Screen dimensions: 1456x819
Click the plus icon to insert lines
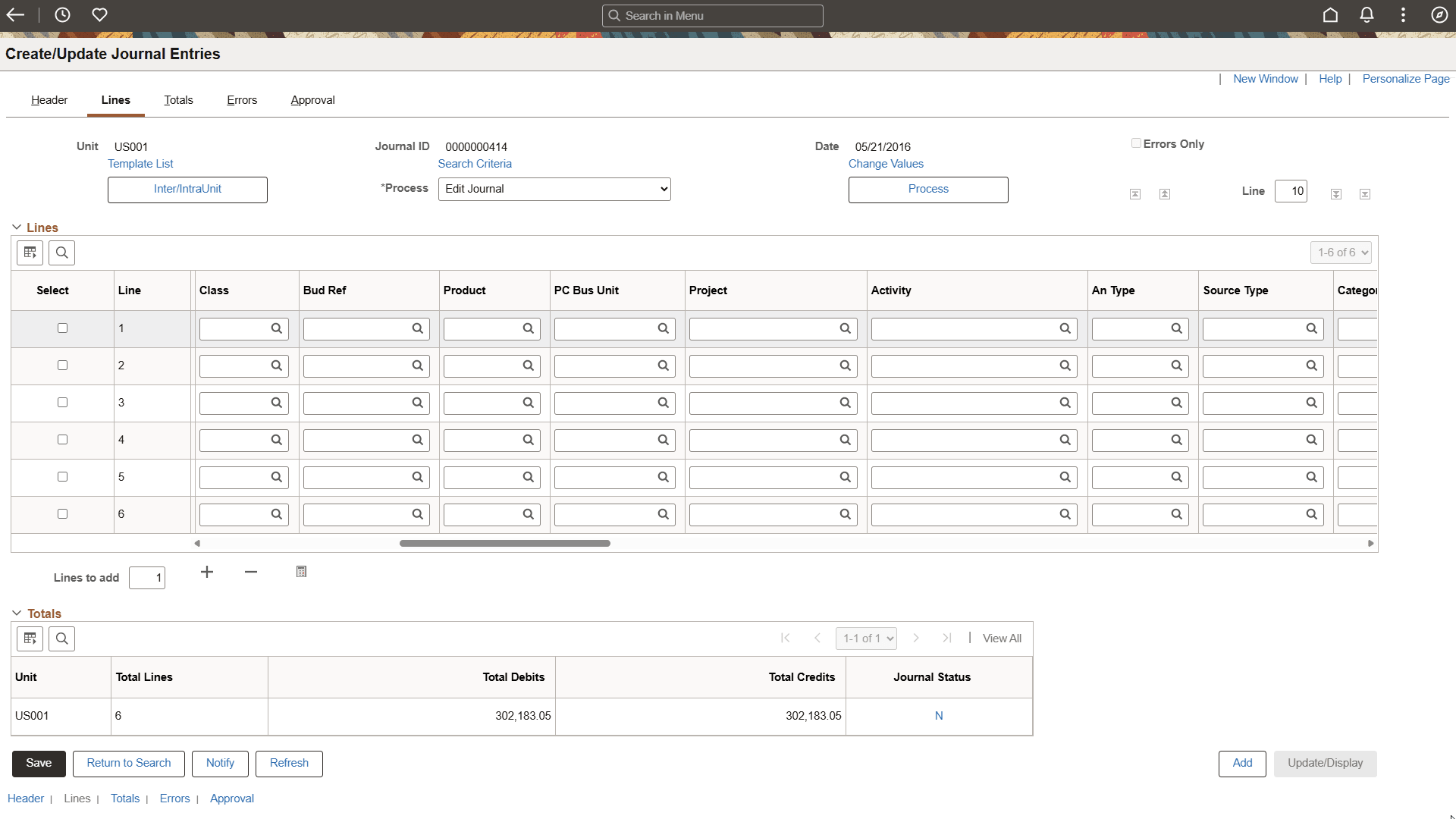207,572
